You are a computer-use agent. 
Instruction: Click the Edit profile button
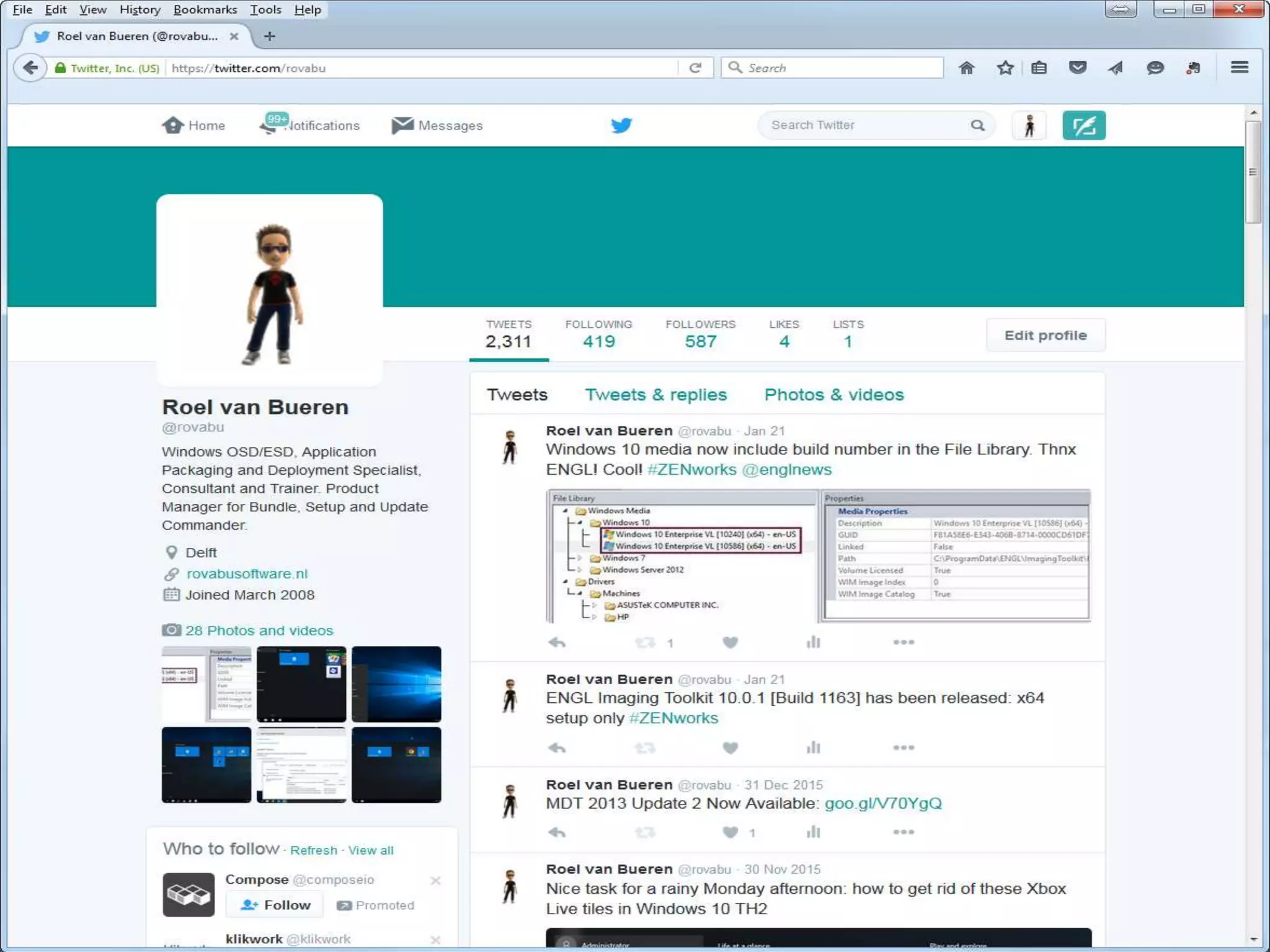[1045, 335]
